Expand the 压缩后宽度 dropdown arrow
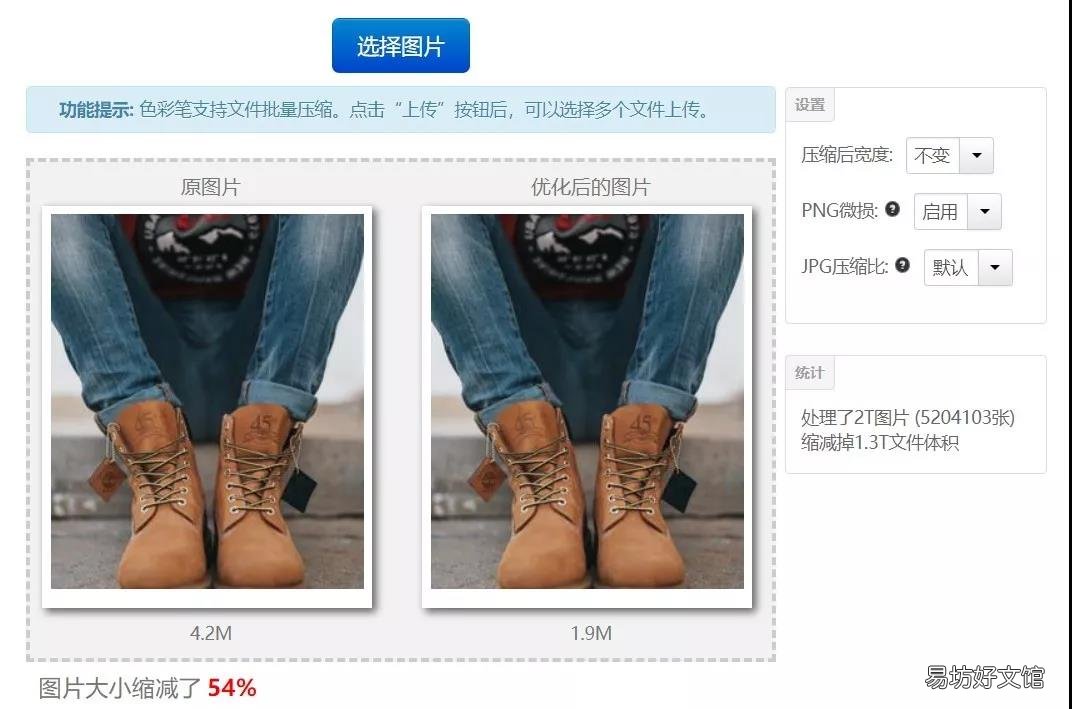This screenshot has height=709, width=1072. tap(976, 155)
